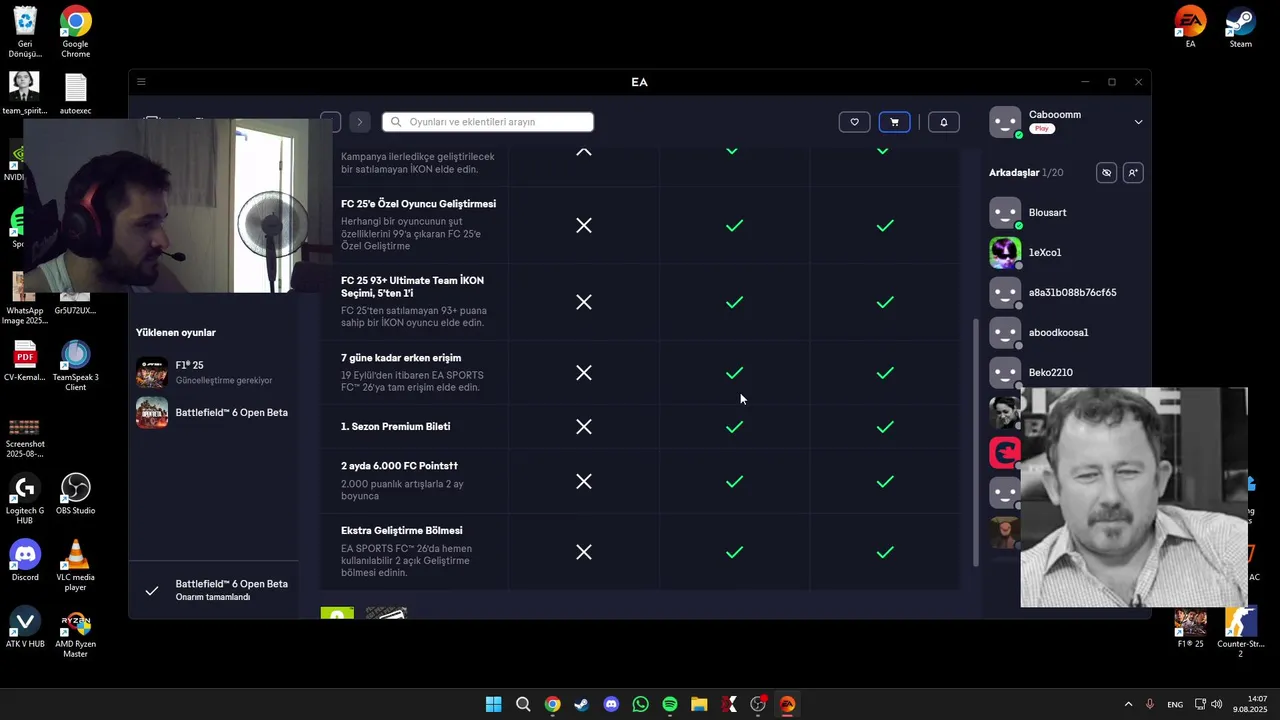Open WhatsApp from the taskbar
1280x720 pixels.
pyautogui.click(x=640, y=704)
